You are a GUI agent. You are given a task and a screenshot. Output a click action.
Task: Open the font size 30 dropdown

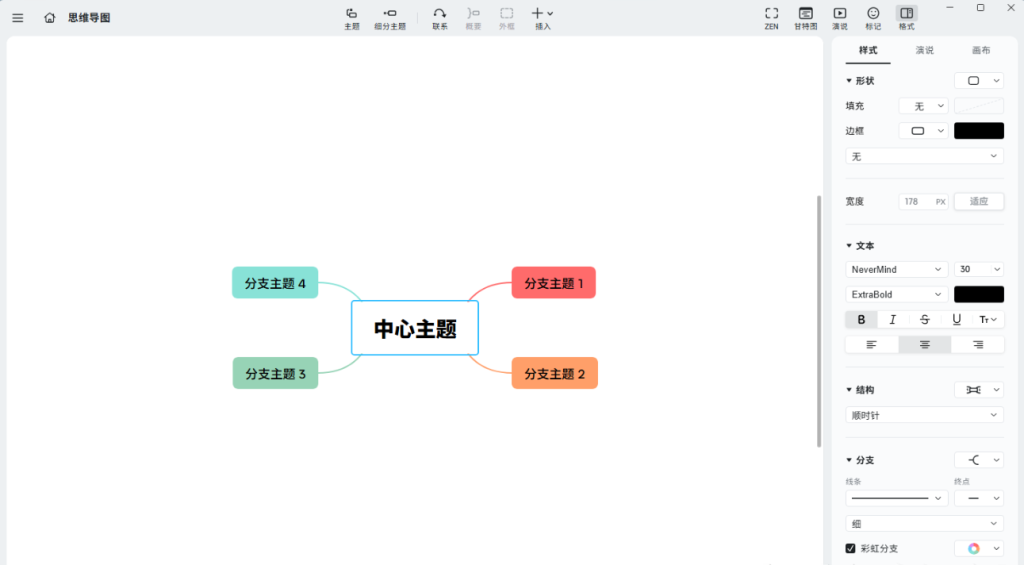point(978,269)
